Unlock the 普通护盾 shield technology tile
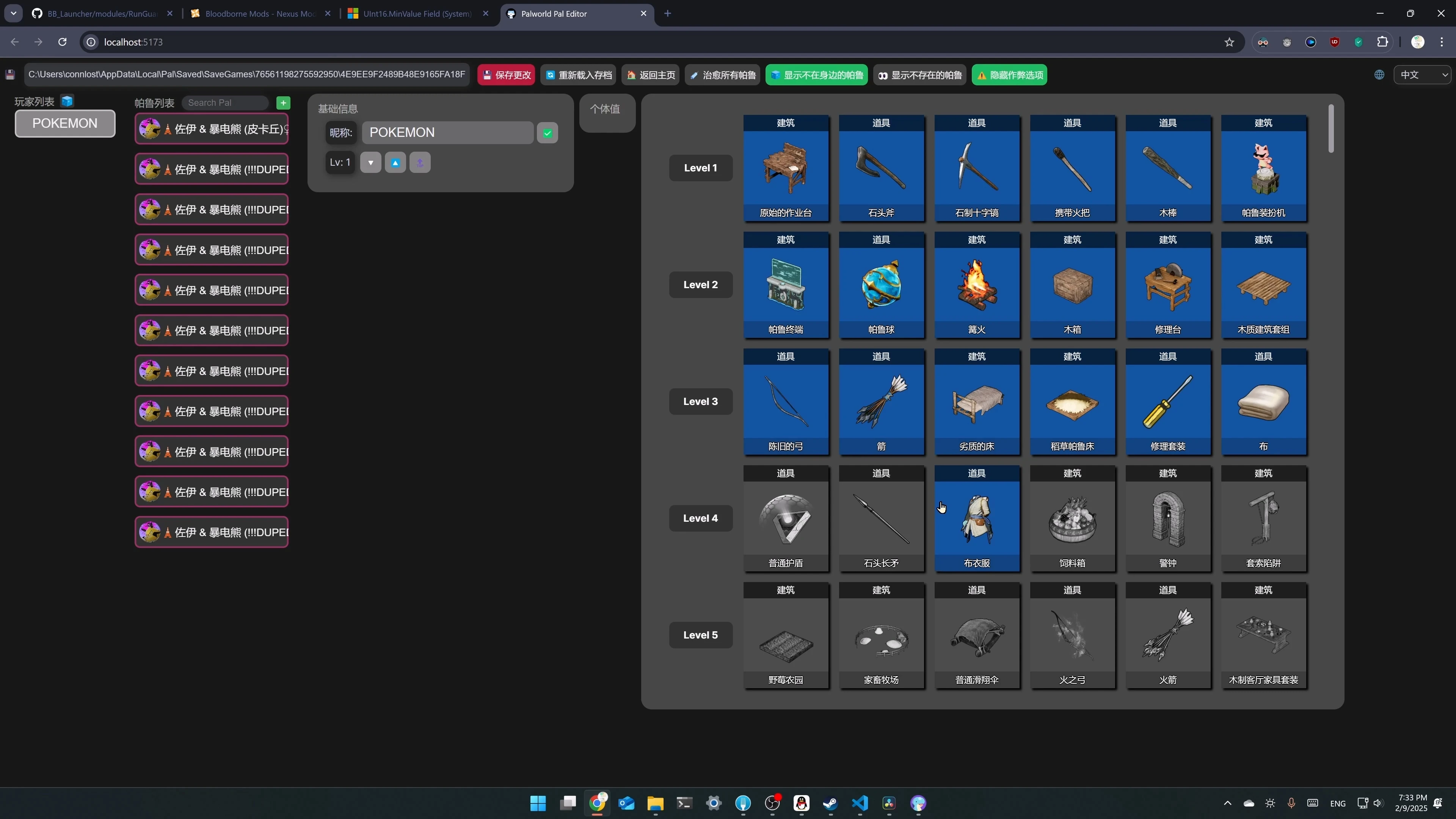 [x=786, y=518]
